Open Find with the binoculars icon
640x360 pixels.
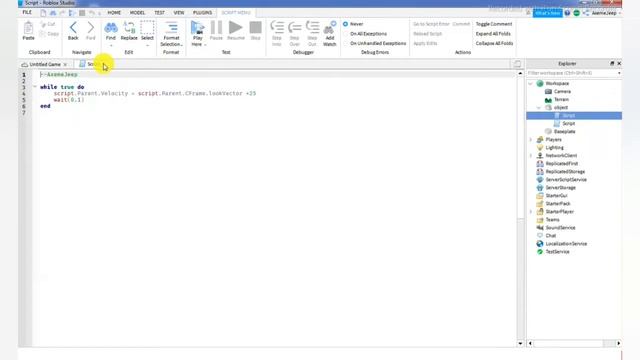coord(111,28)
